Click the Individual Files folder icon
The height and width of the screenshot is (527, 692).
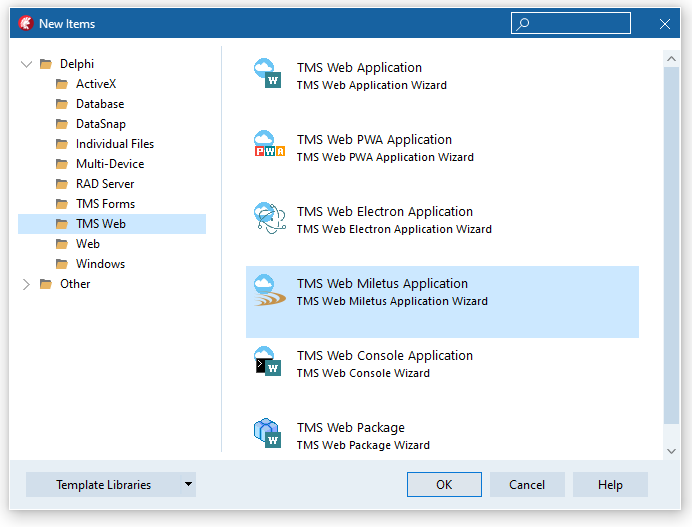click(x=62, y=144)
